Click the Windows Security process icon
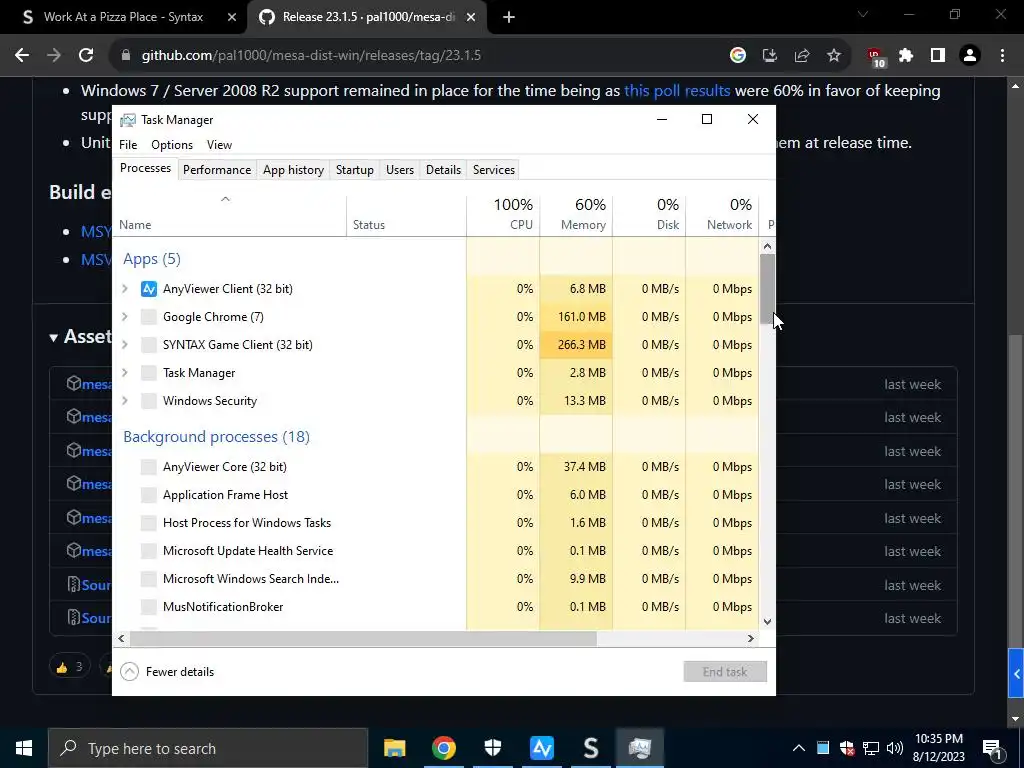Viewport: 1024px width, 768px height. [x=149, y=401]
